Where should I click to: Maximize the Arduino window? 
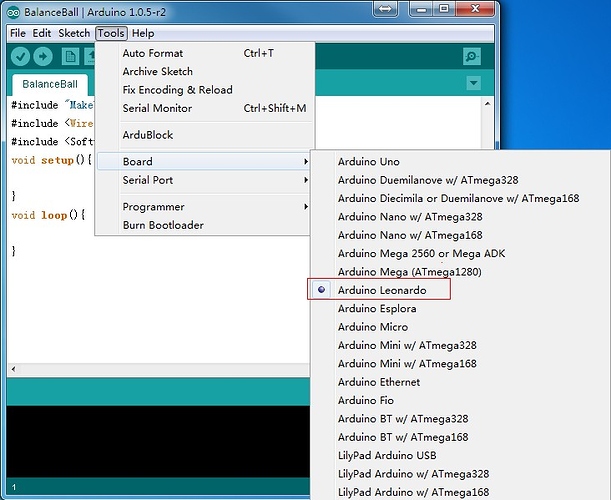(444, 9)
